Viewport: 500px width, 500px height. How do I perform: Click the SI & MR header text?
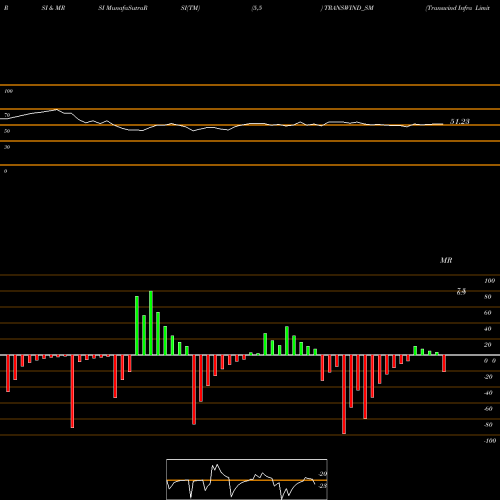(x=53, y=8)
